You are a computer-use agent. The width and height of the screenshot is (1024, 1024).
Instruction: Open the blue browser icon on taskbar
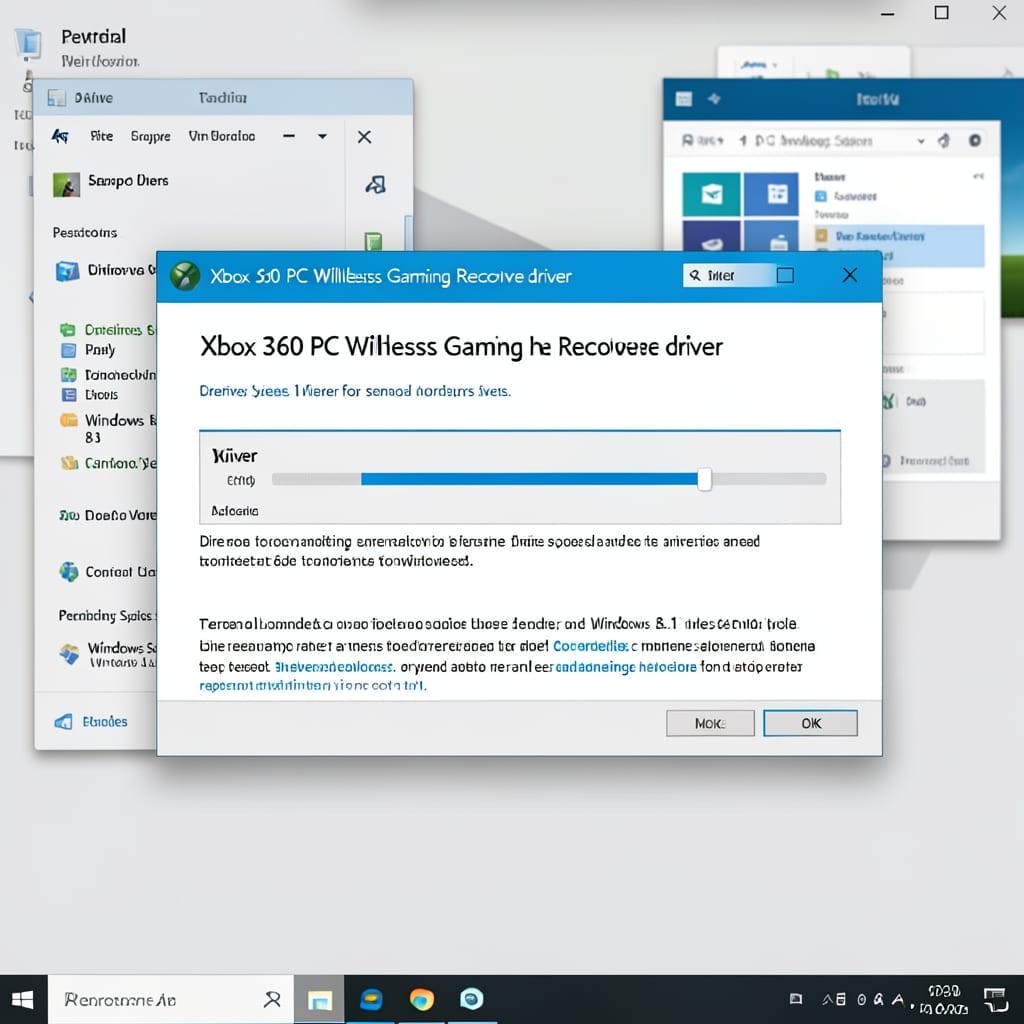coord(372,999)
